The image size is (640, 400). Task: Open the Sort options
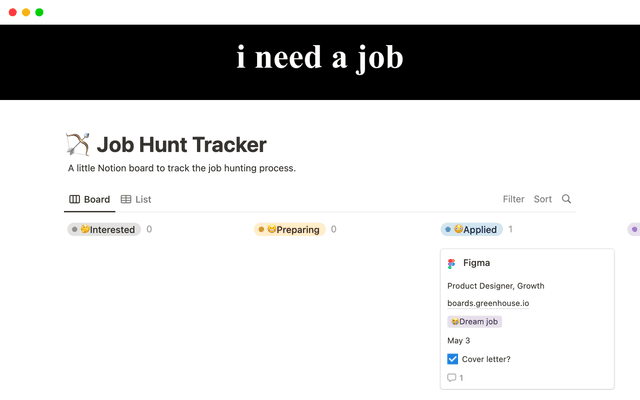[543, 199]
